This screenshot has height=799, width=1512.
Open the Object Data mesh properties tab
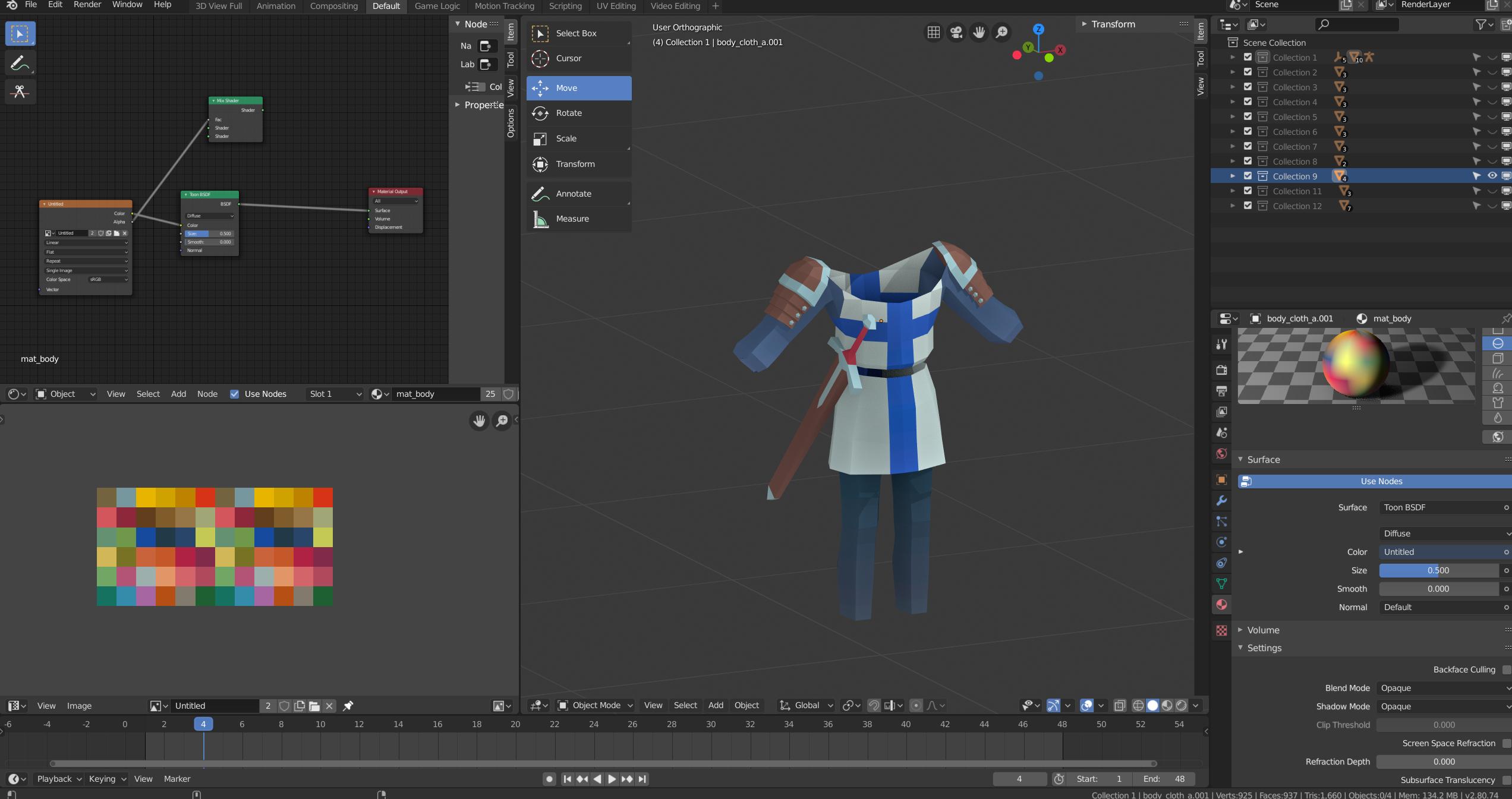pyautogui.click(x=1221, y=584)
